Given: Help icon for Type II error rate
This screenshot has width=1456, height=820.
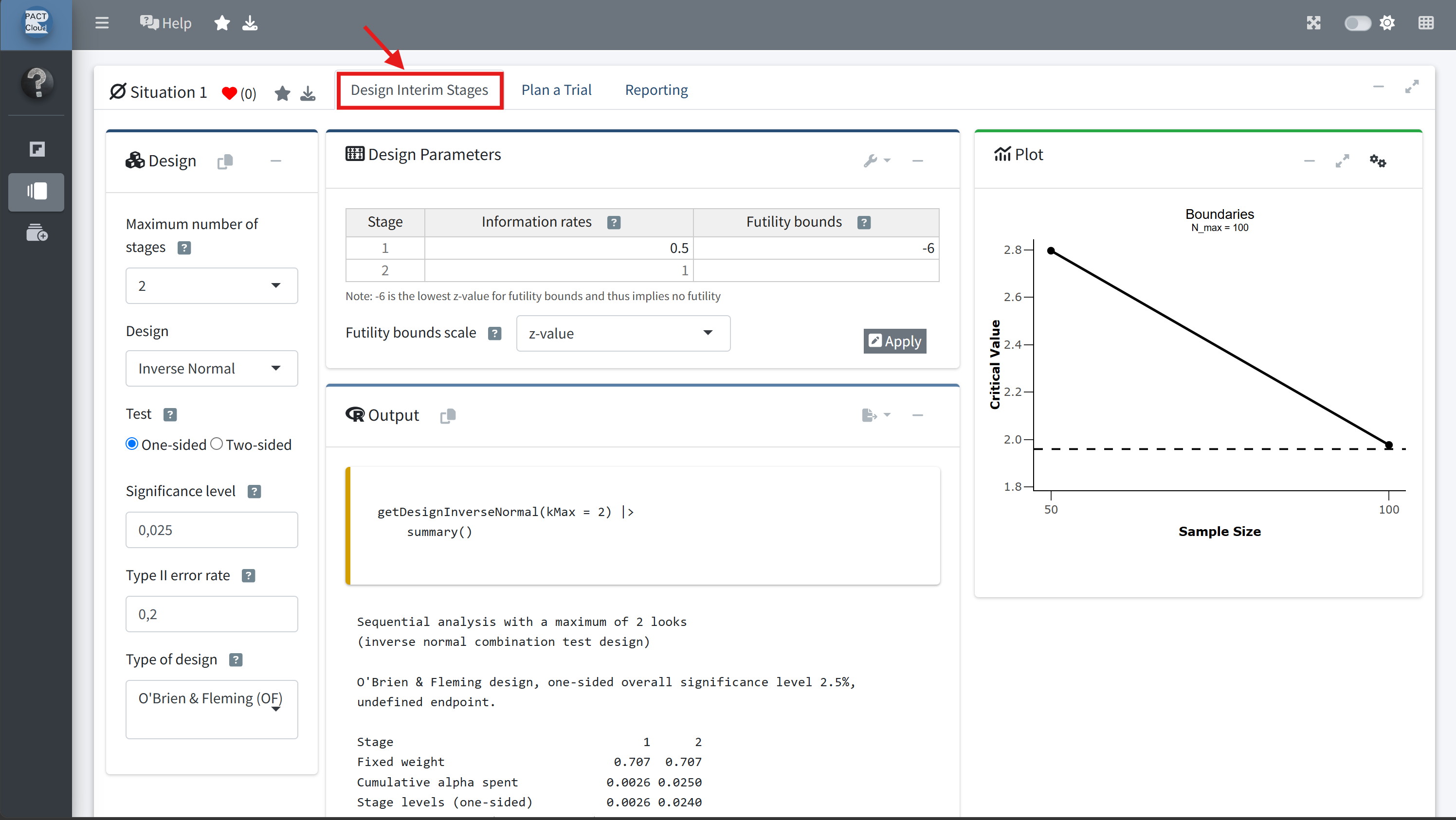Looking at the screenshot, I should pyautogui.click(x=249, y=575).
